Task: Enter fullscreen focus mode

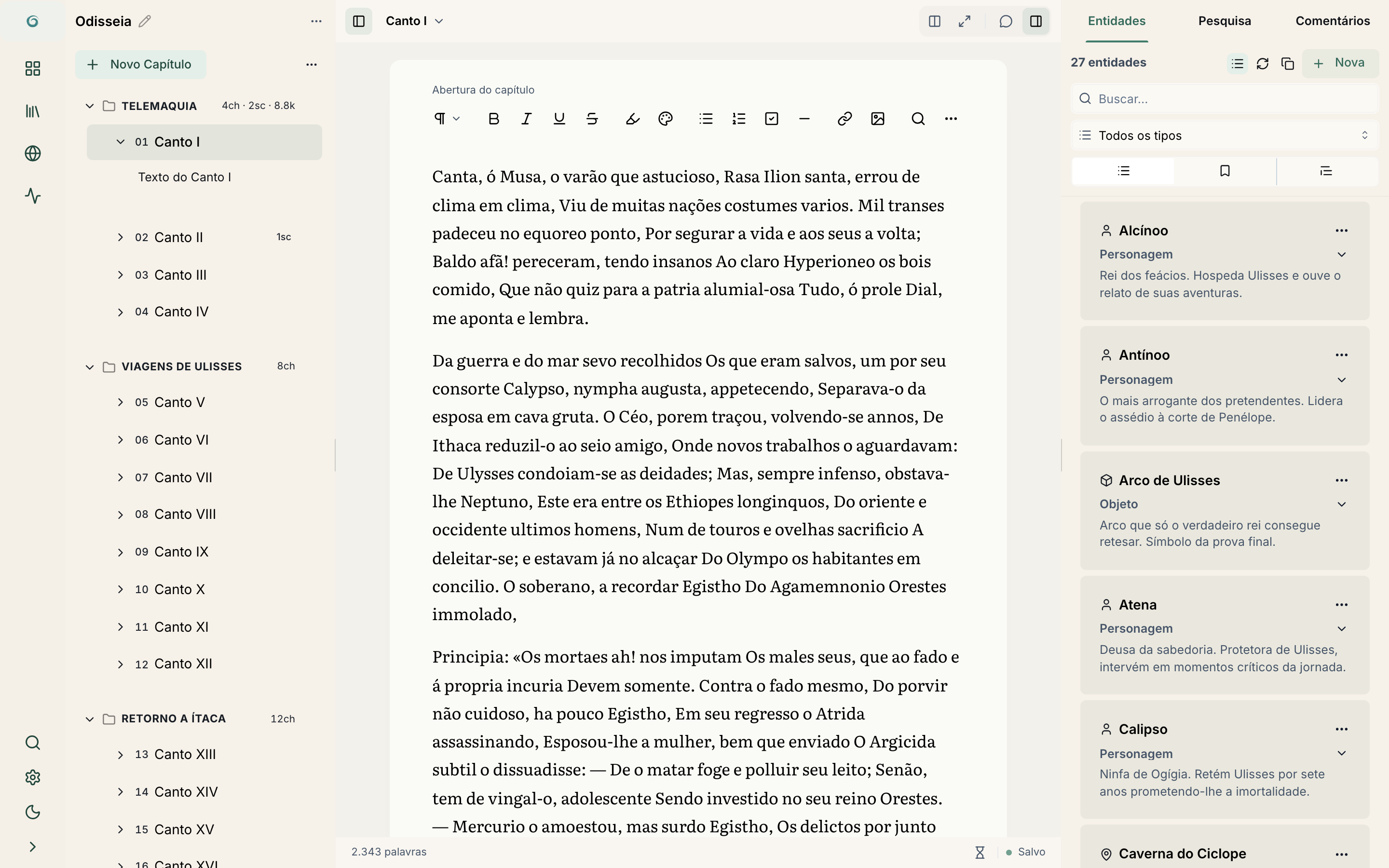Action: tap(965, 21)
